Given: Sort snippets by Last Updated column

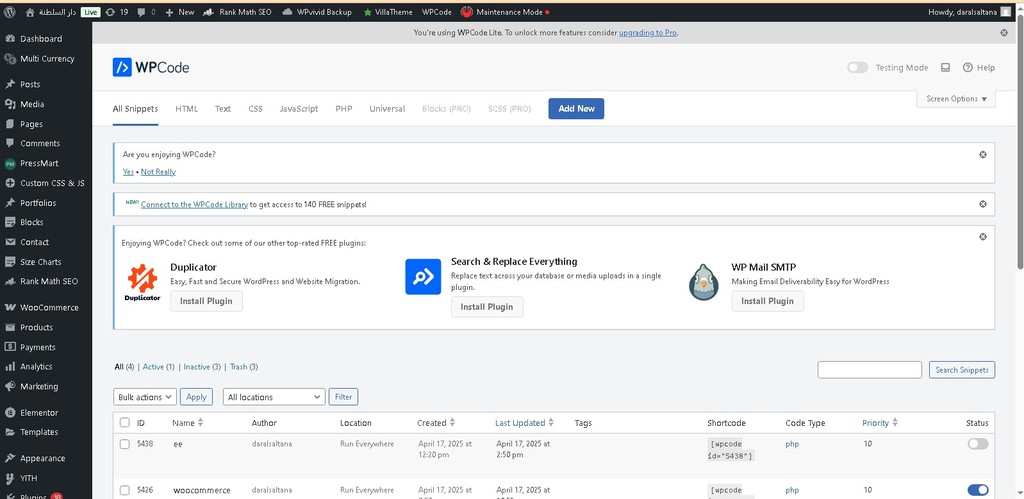Looking at the screenshot, I should coord(524,423).
